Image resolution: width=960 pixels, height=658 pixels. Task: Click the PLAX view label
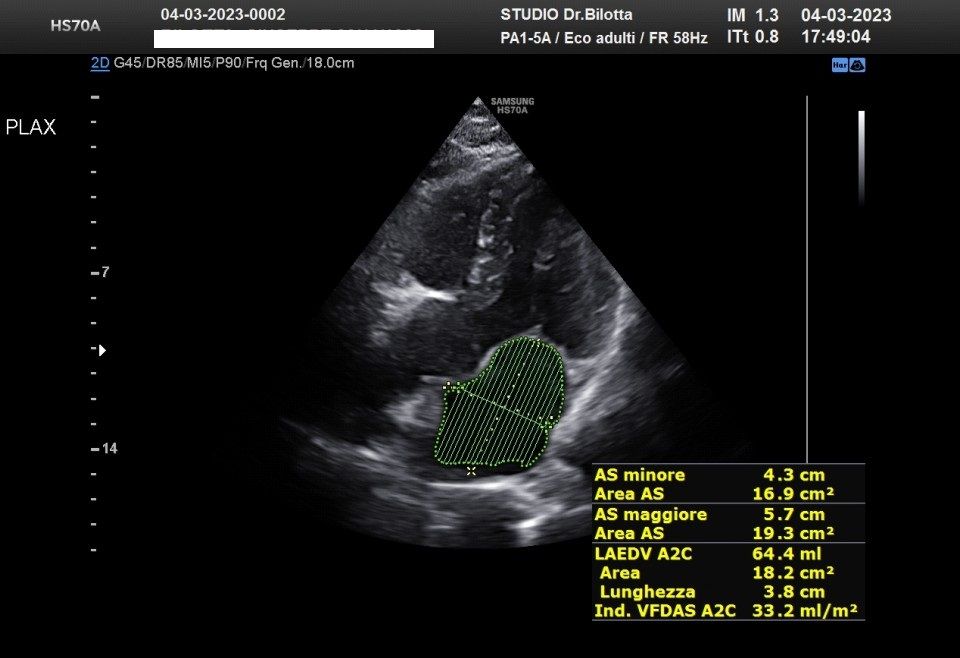pyautogui.click(x=31, y=128)
